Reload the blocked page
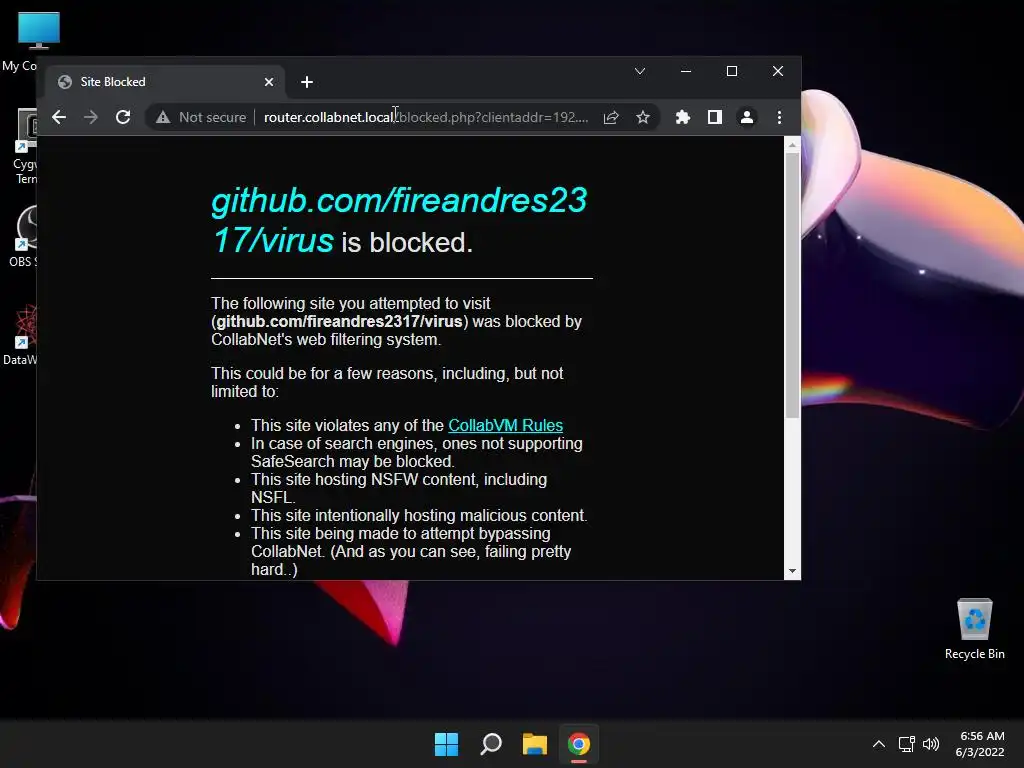1024x768 pixels. tap(123, 118)
